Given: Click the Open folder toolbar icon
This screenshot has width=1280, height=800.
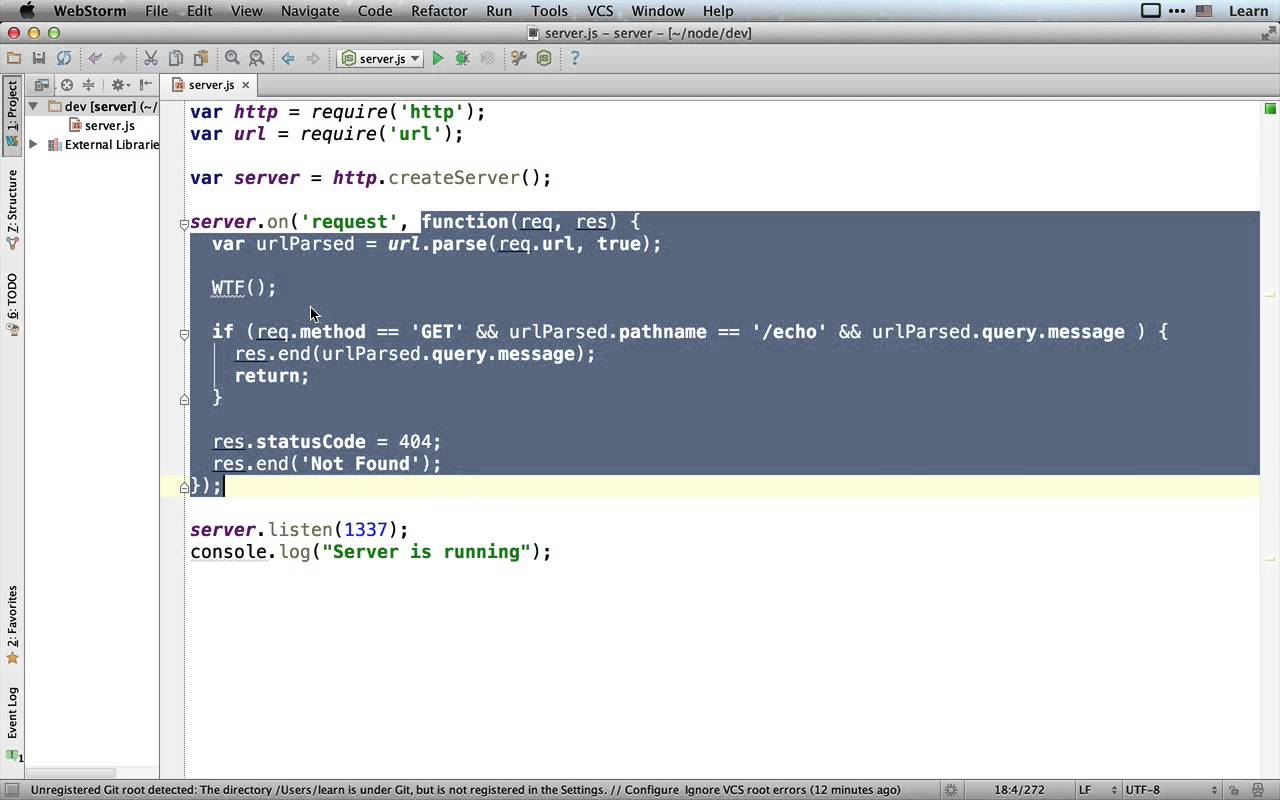Looking at the screenshot, I should pos(14,59).
